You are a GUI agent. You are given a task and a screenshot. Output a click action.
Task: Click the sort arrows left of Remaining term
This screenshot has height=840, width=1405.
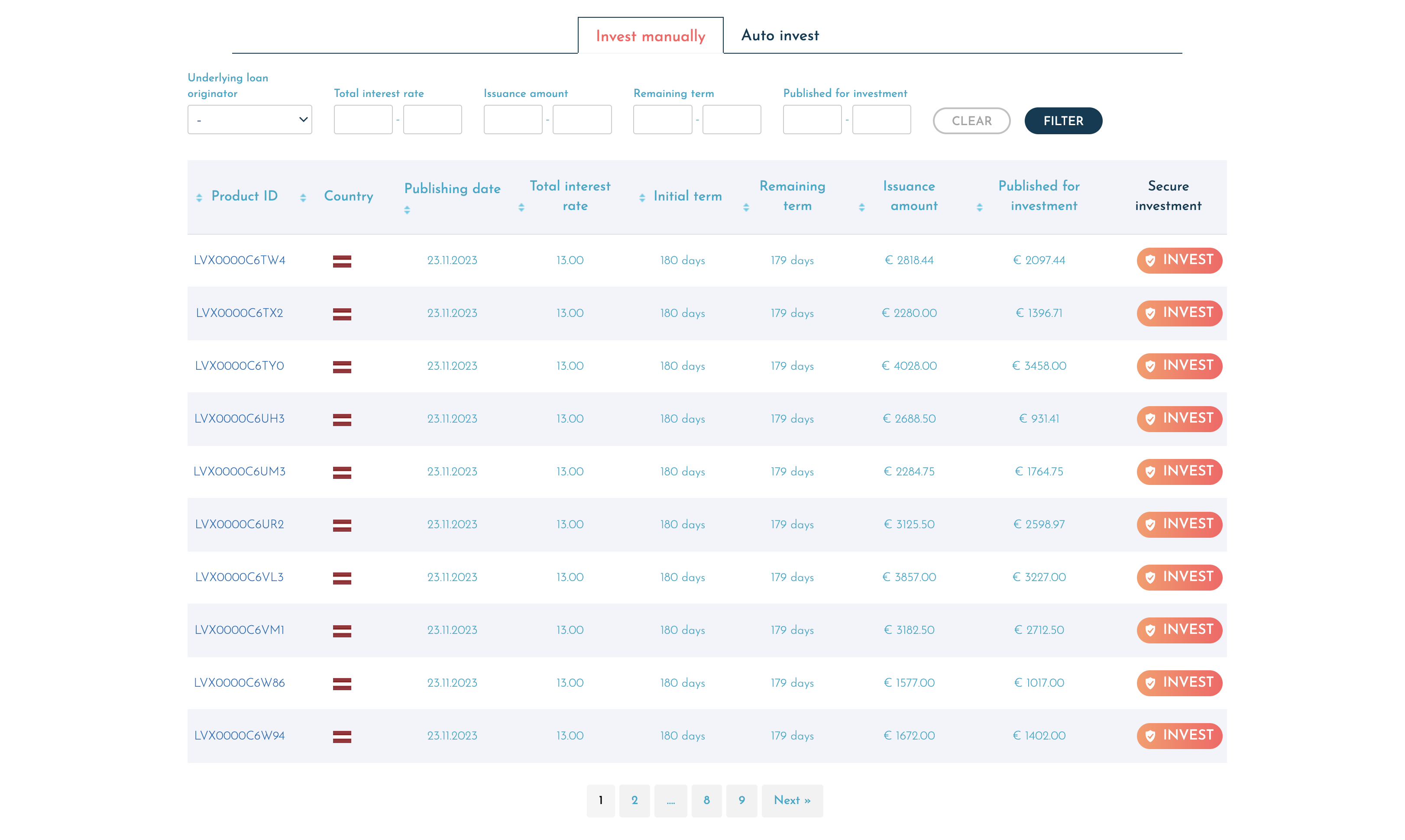click(x=746, y=208)
